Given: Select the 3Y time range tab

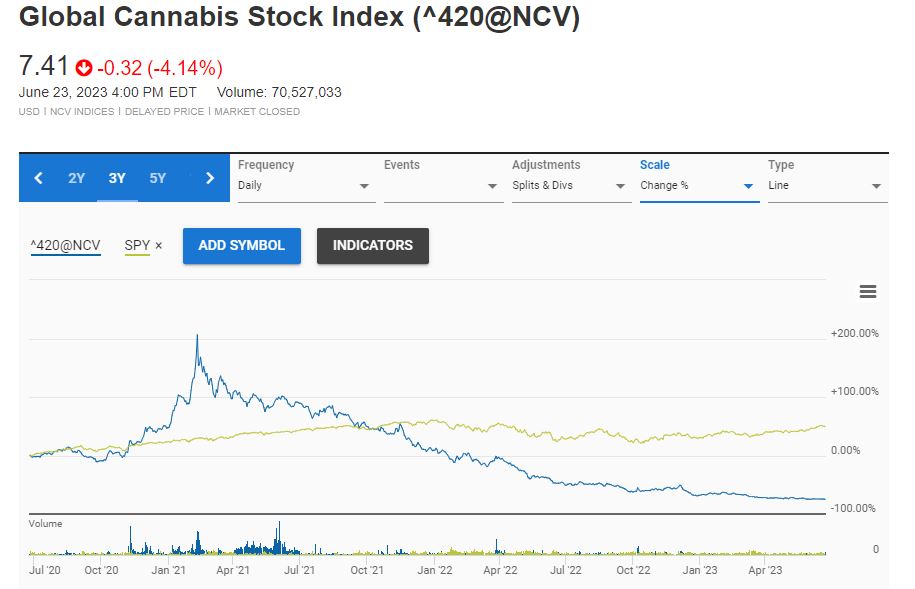Looking at the screenshot, I should coord(117,179).
